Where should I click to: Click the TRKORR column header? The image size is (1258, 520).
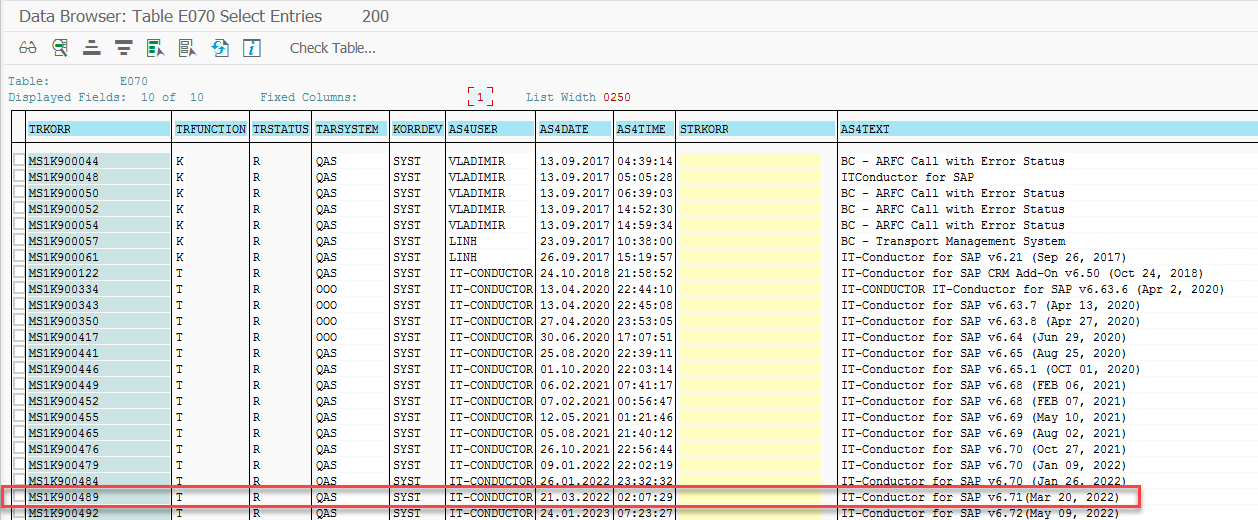(x=98, y=129)
